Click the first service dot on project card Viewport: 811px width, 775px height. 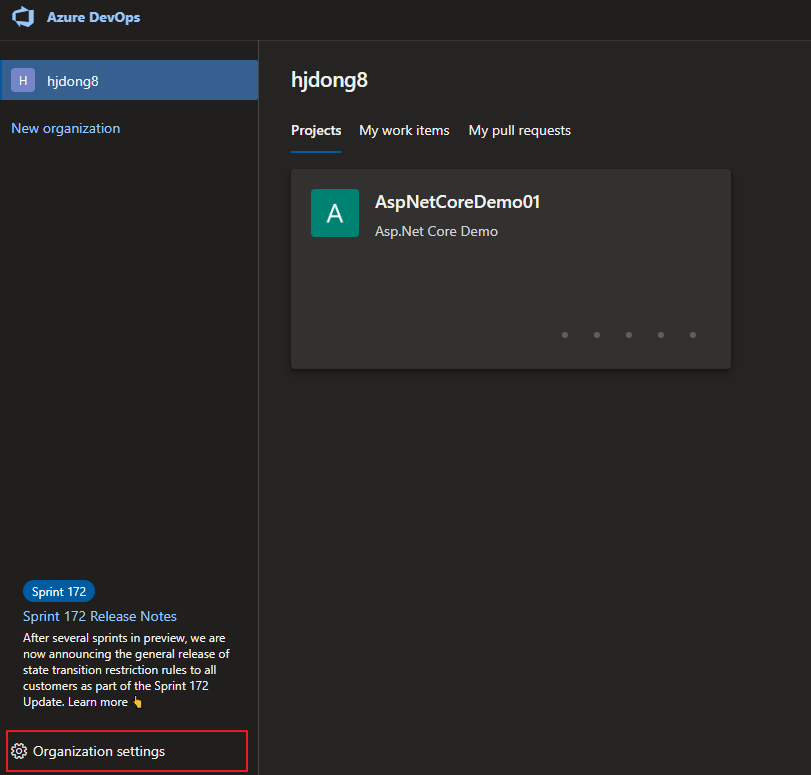[565, 335]
